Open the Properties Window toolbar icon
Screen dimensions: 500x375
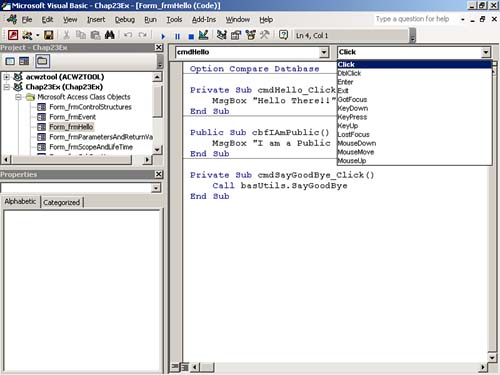[236, 35]
